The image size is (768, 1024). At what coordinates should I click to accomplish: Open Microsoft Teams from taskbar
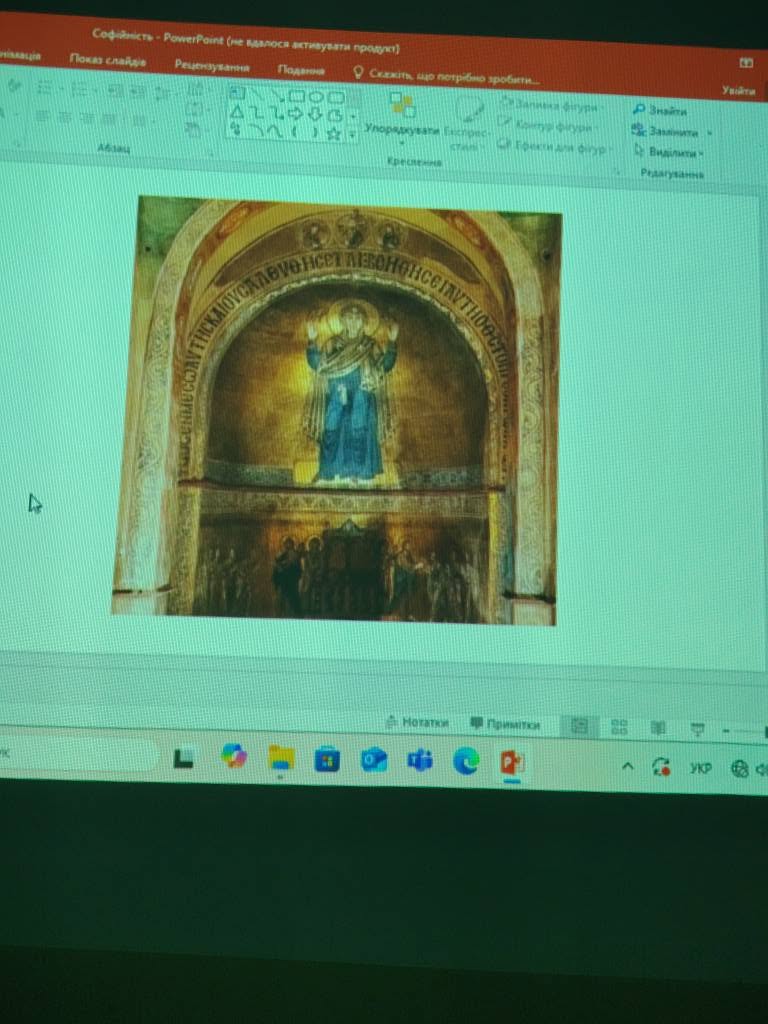420,760
